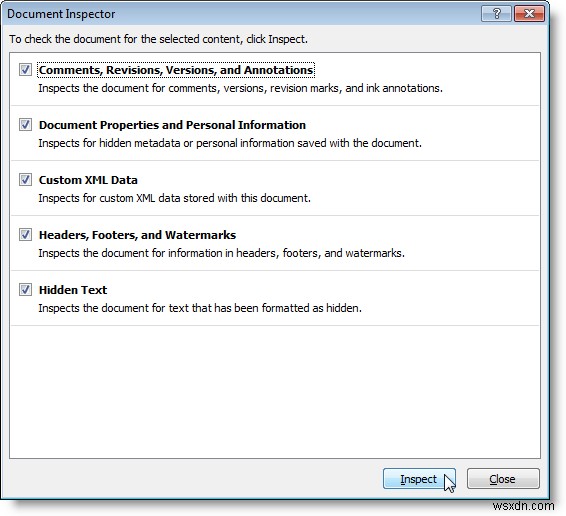This screenshot has height=516, width=566.
Task: Click the Close button at bottom
Action: click(503, 479)
